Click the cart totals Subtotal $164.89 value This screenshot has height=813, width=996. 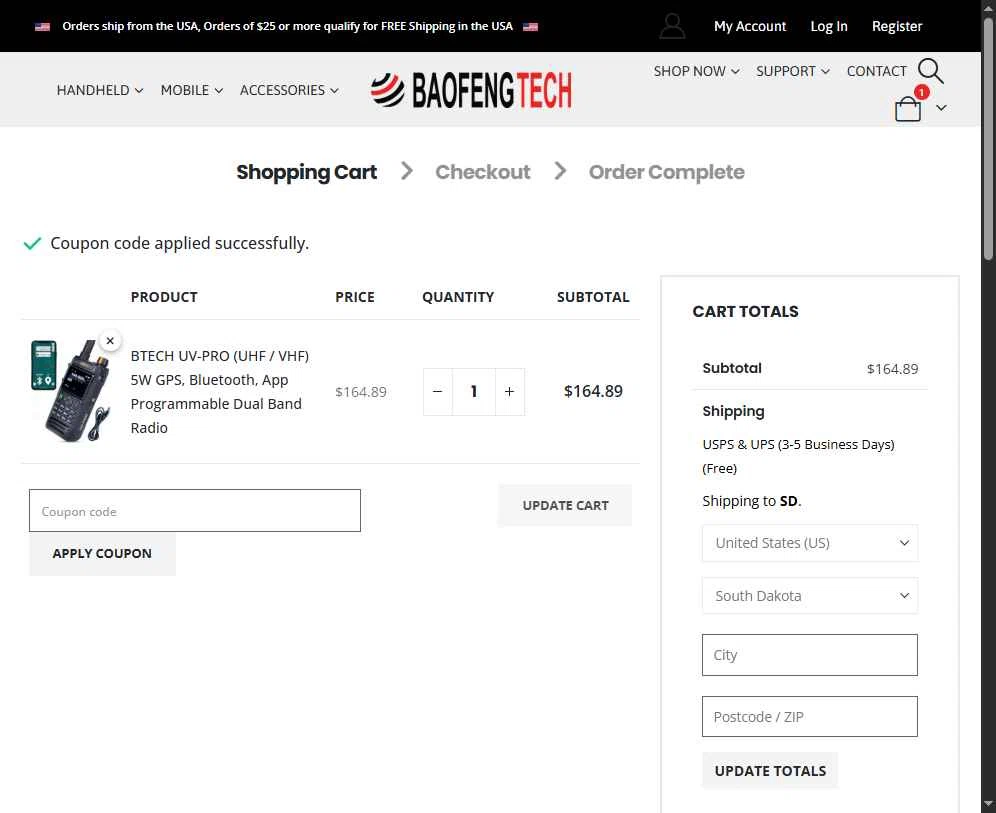(x=892, y=369)
